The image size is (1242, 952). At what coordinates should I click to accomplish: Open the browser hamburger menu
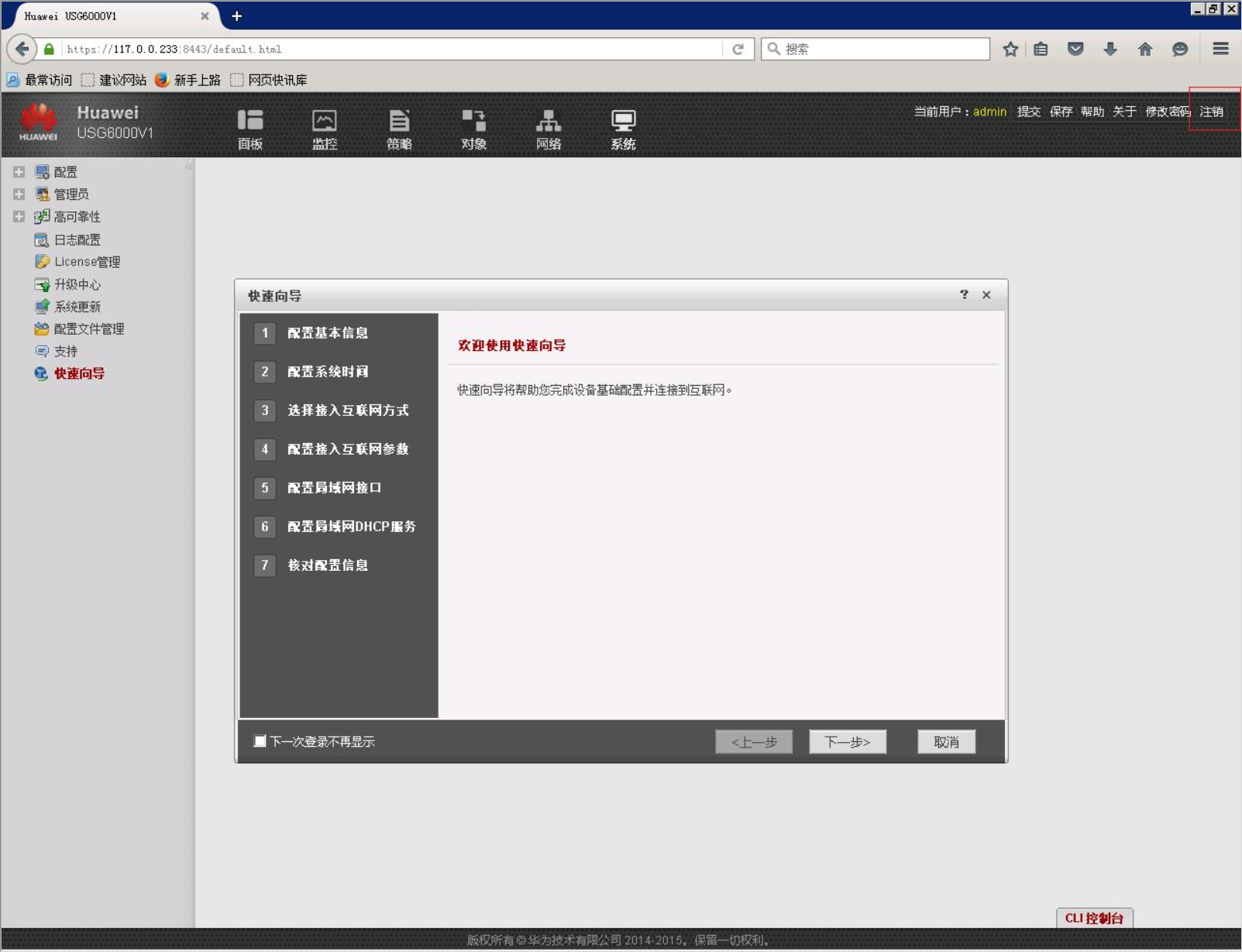pyautogui.click(x=1220, y=49)
